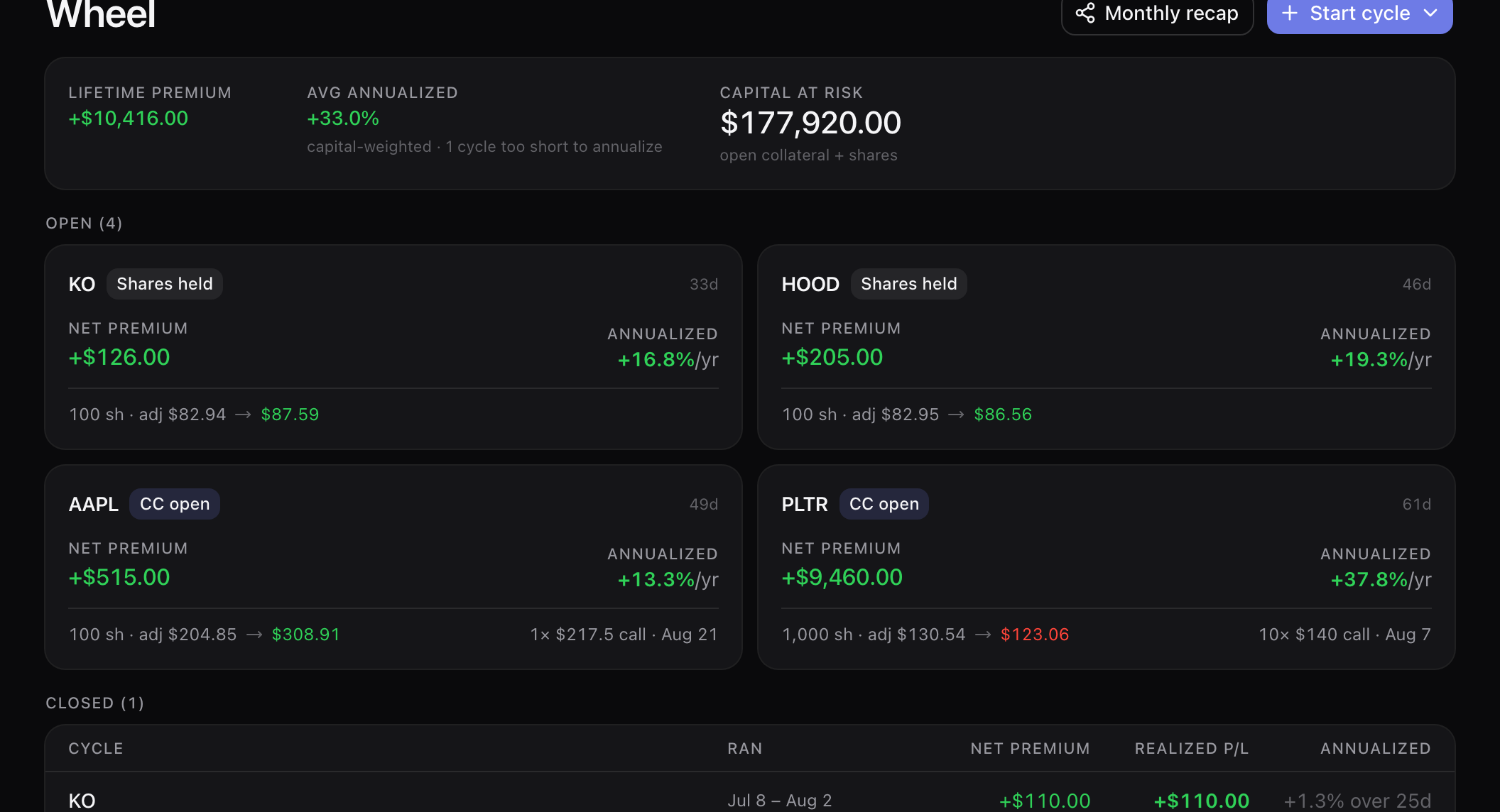Image resolution: width=1500 pixels, height=812 pixels.
Task: Click the Shares held badge on HOOD
Action: tap(909, 284)
